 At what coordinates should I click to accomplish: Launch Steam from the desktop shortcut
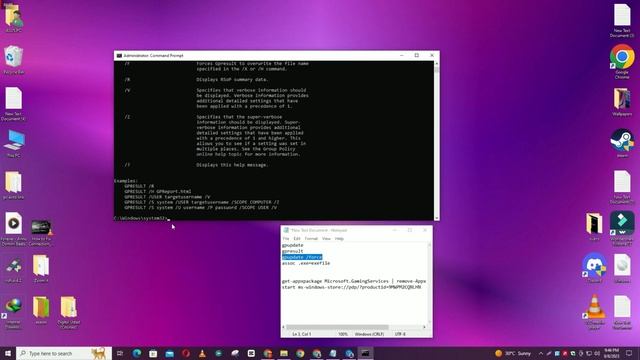point(622,143)
